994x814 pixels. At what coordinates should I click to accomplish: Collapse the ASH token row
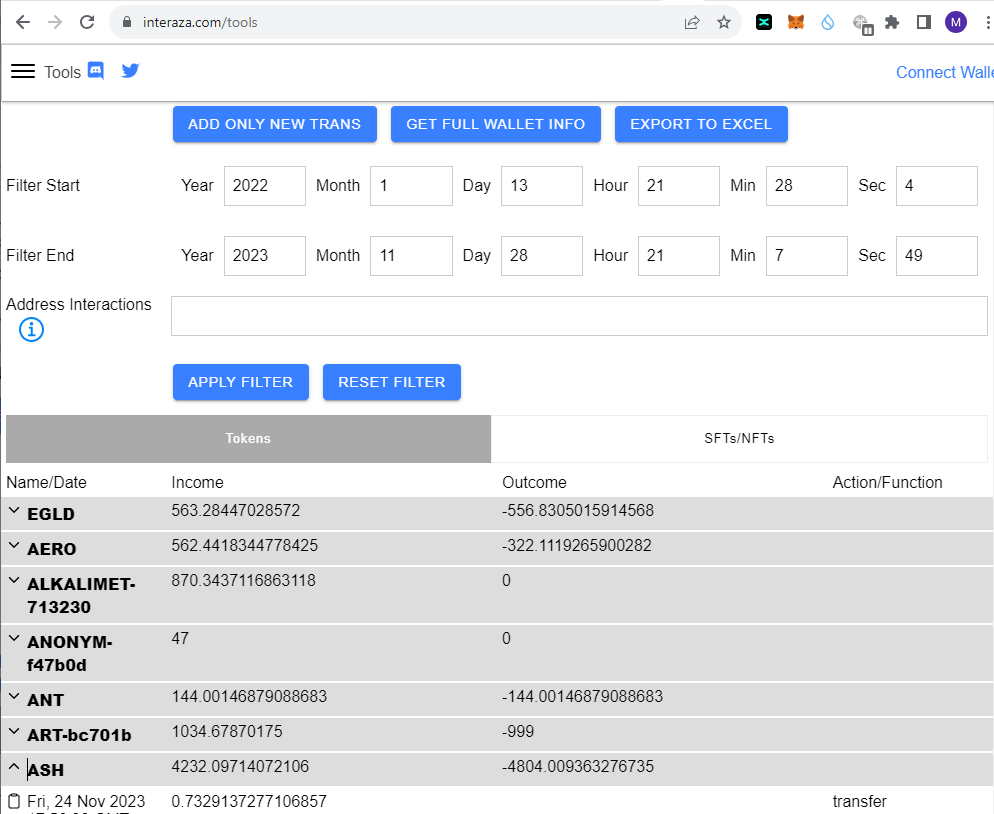[x=13, y=765]
